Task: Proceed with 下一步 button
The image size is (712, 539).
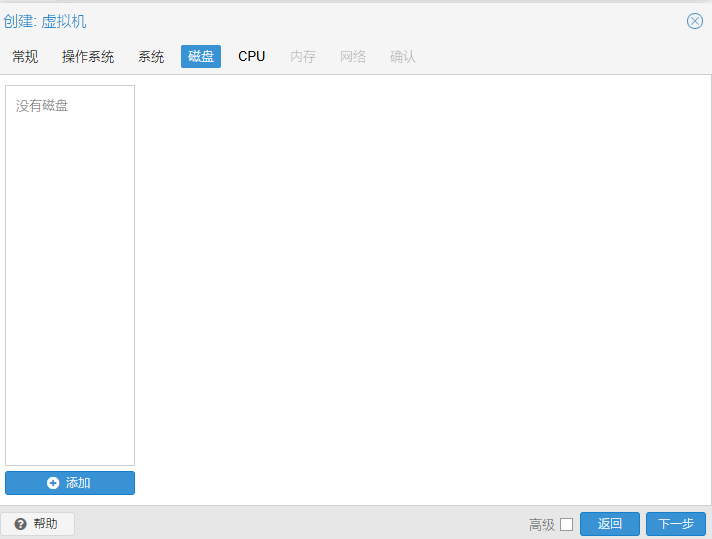Action: click(676, 524)
